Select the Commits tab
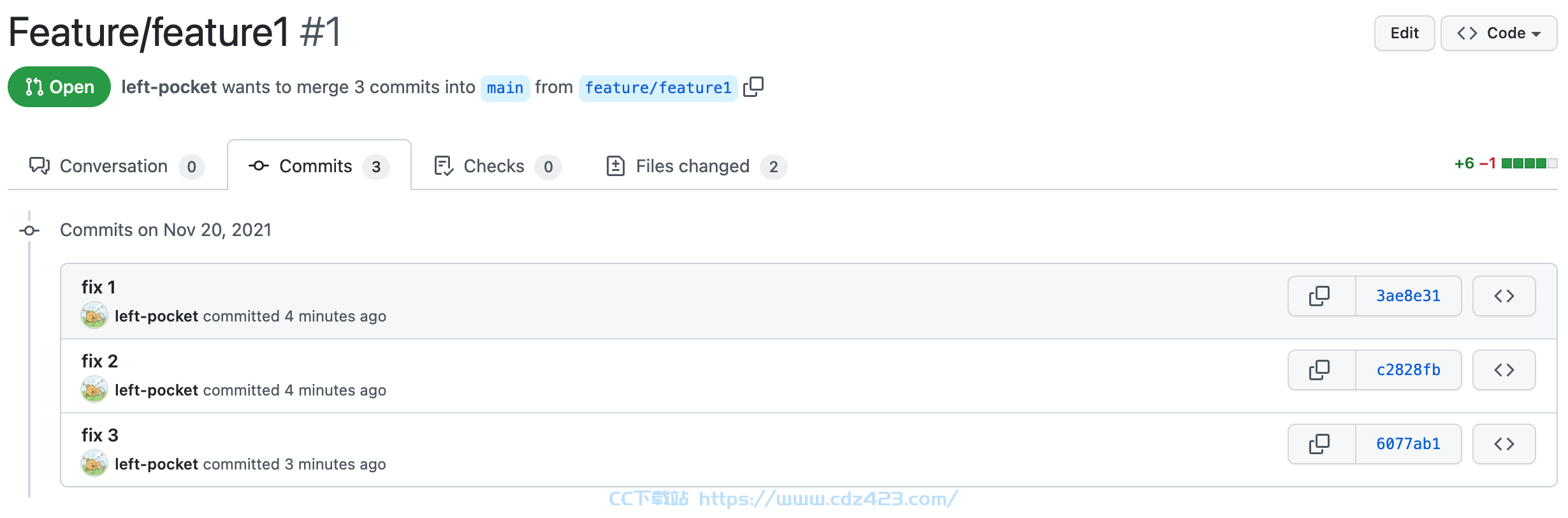The image size is (1568, 518). pos(319,166)
